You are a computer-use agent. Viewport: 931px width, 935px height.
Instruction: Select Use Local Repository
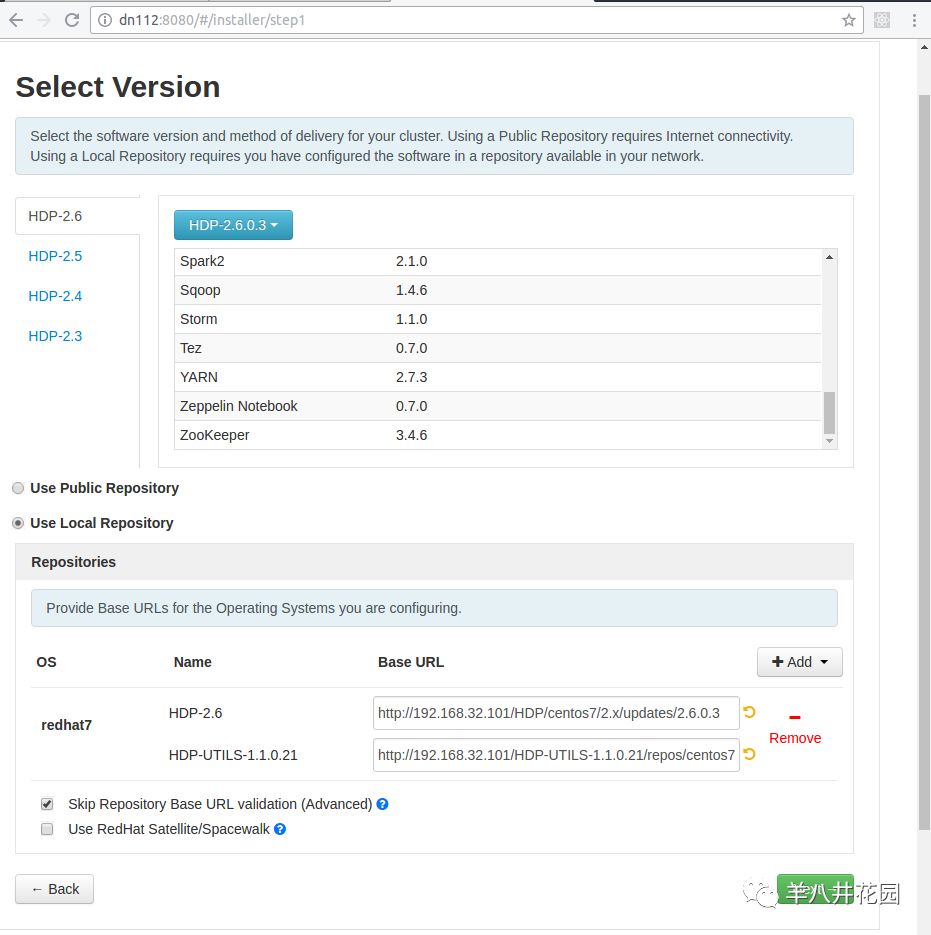point(18,523)
